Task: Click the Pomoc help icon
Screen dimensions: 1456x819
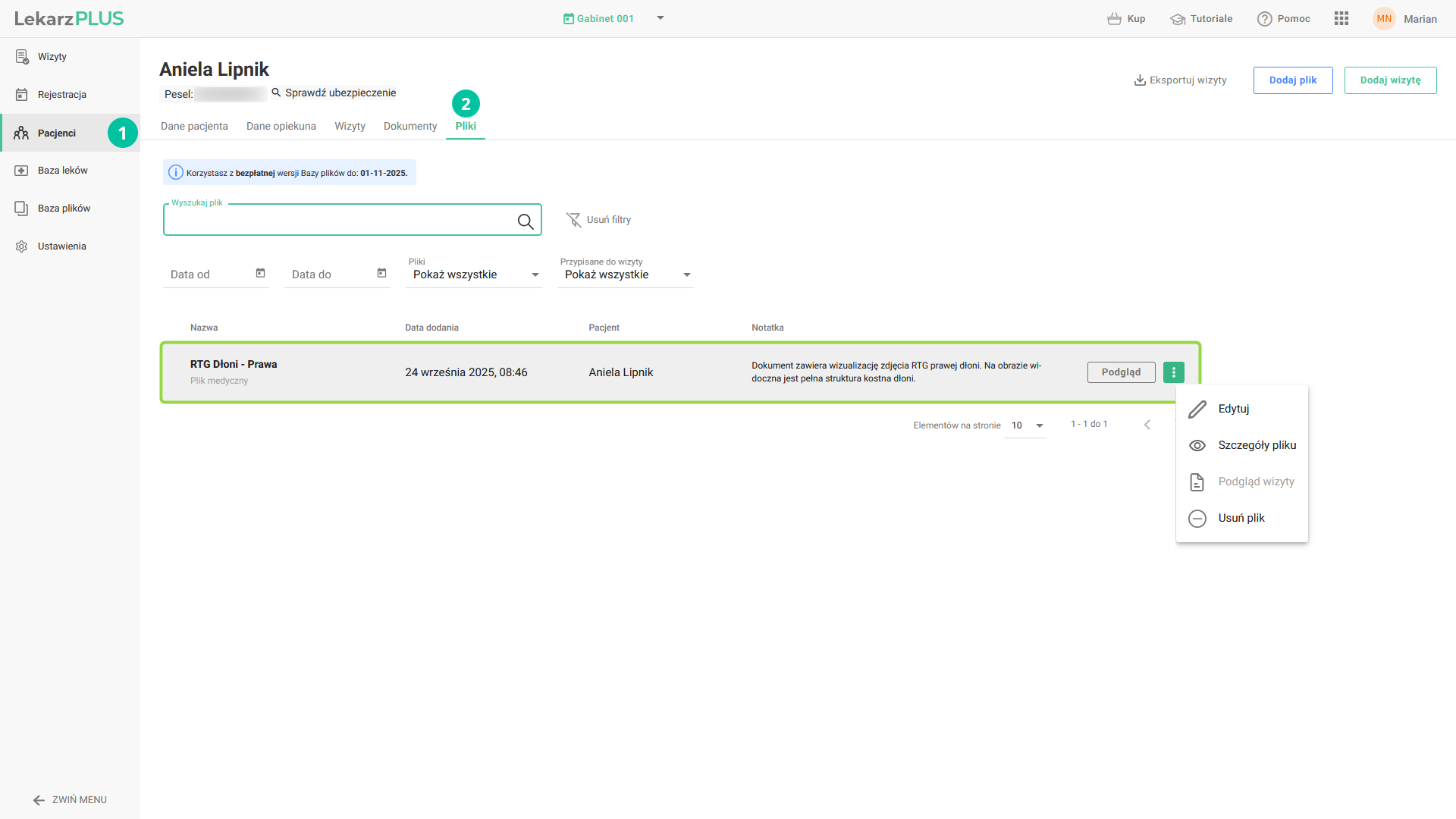Action: [x=1264, y=19]
